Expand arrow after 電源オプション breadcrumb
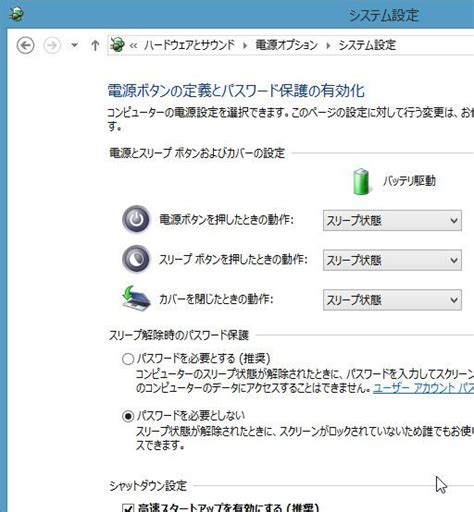Image resolution: width=474 pixels, height=512 pixels. 328,45
